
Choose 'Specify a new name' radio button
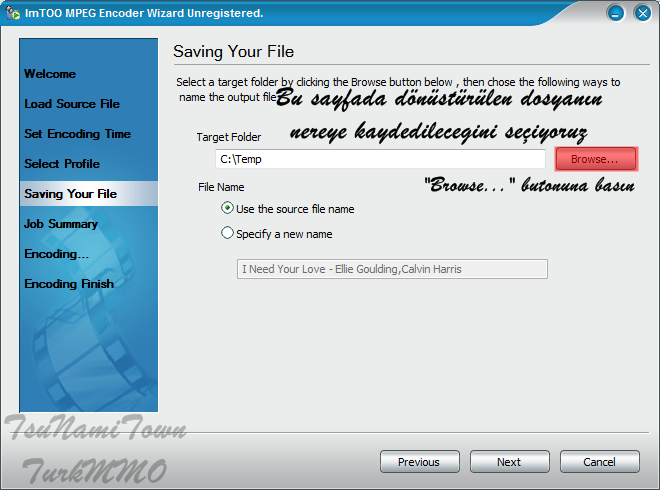(x=227, y=233)
